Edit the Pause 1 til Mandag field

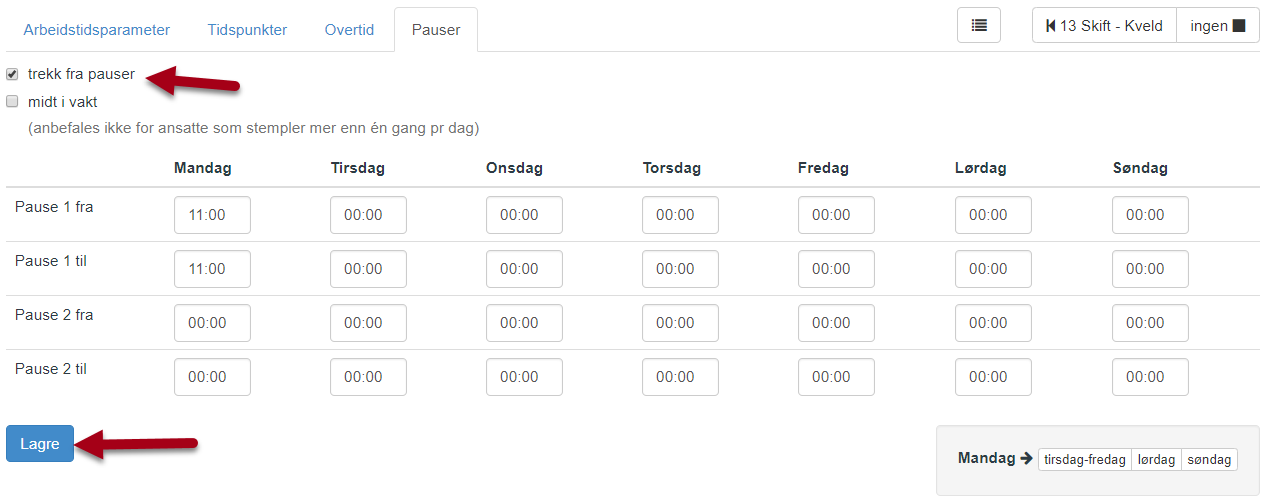212,269
